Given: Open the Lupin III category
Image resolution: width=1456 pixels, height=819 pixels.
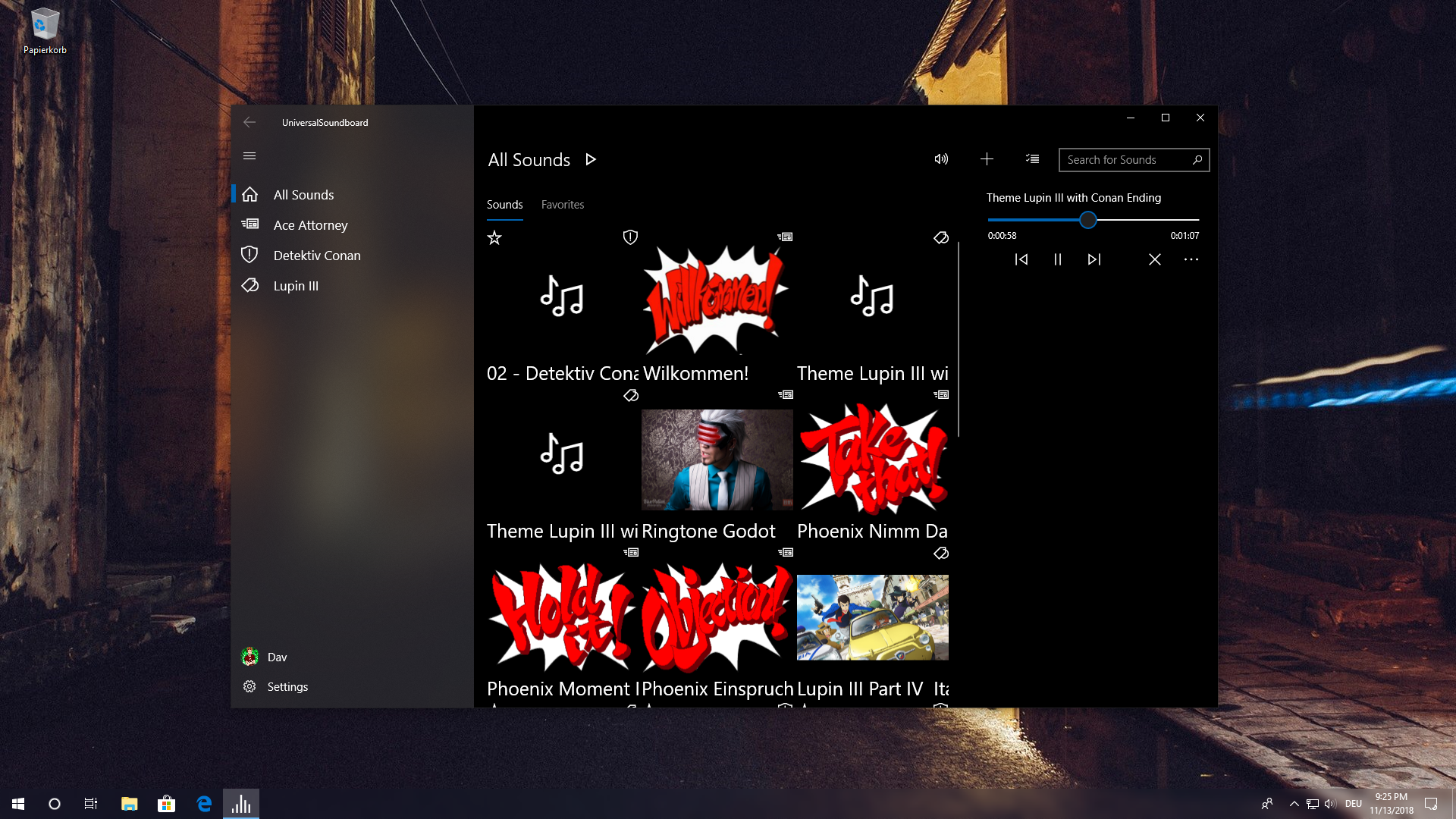Looking at the screenshot, I should (353, 286).
